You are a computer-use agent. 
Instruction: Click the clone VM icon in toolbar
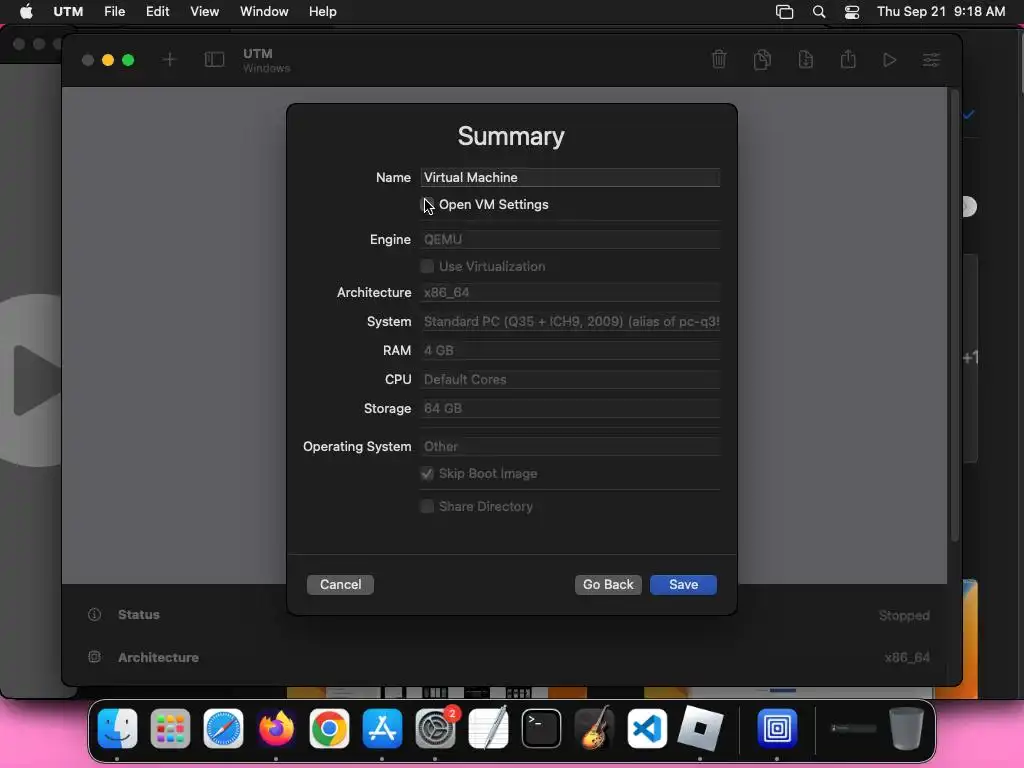762,59
